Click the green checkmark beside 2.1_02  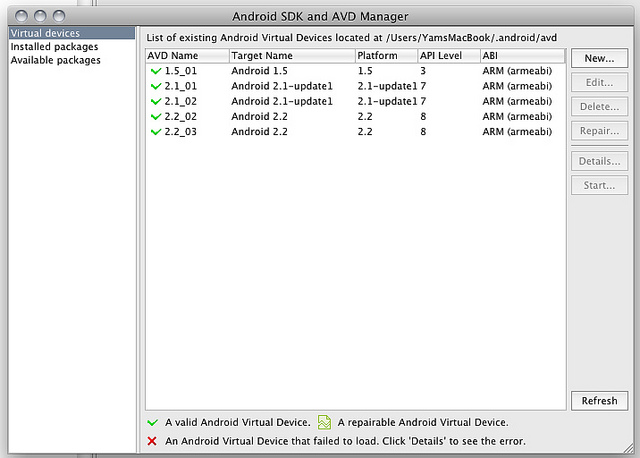156,101
